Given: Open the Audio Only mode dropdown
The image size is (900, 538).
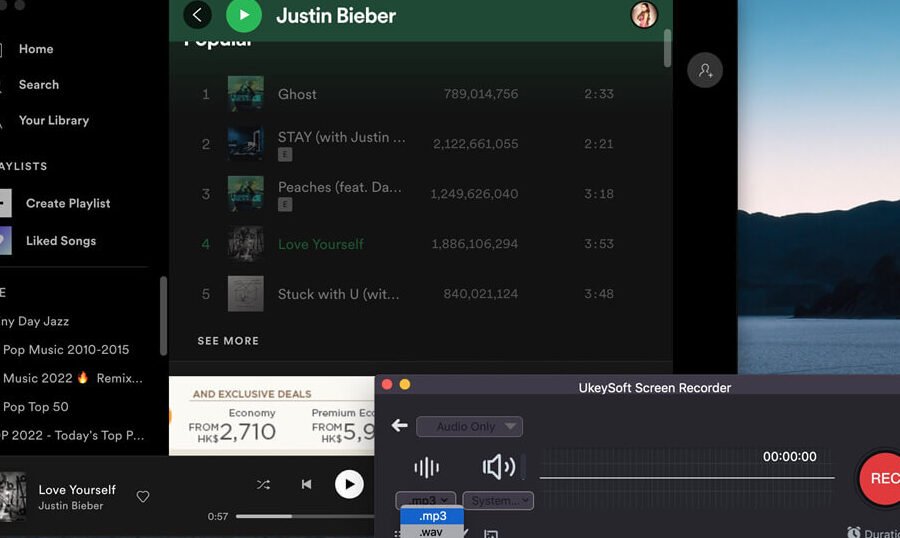Looking at the screenshot, I should 469,427.
